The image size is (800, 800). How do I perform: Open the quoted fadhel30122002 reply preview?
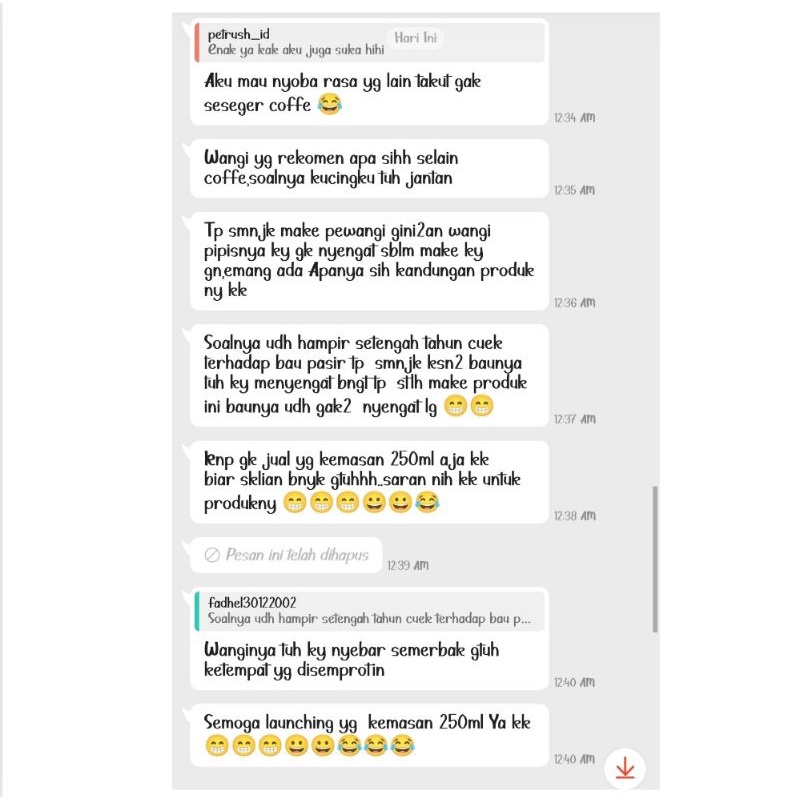pos(369,611)
